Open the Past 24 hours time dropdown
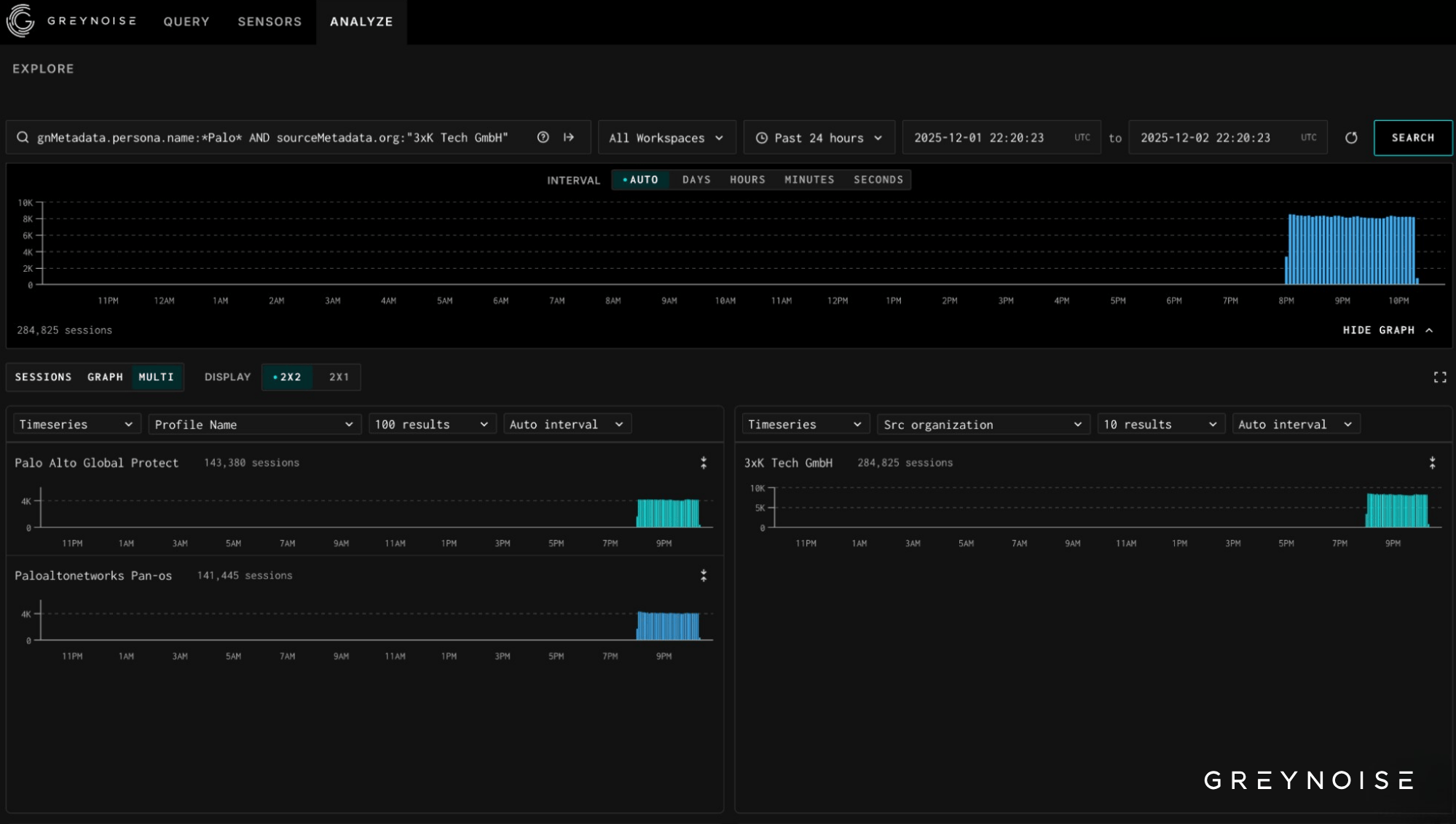 point(819,138)
